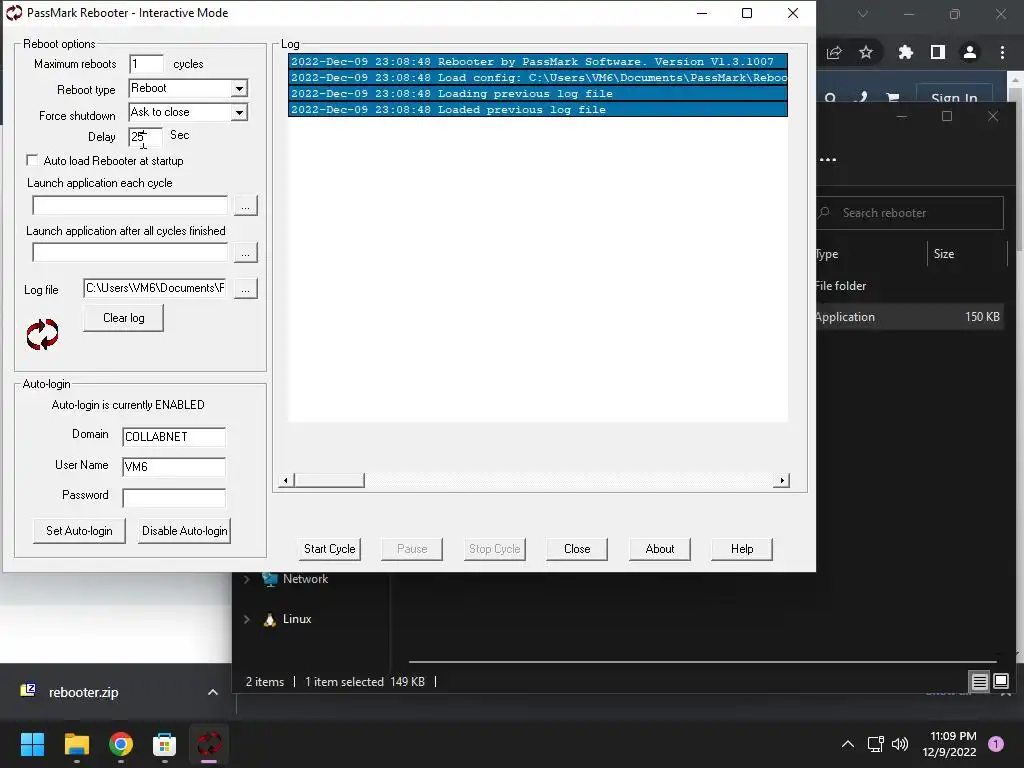Click the Maximum reboots field

tap(146, 64)
